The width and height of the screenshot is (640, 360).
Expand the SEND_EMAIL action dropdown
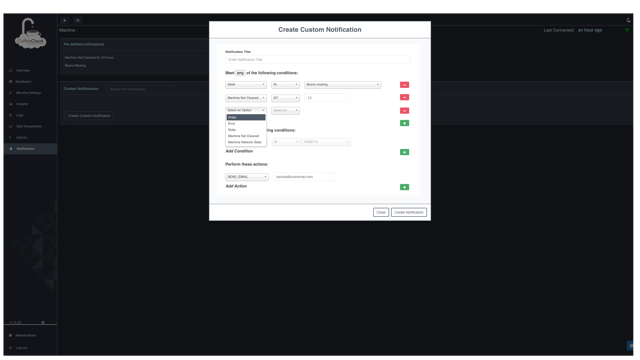pos(247,177)
